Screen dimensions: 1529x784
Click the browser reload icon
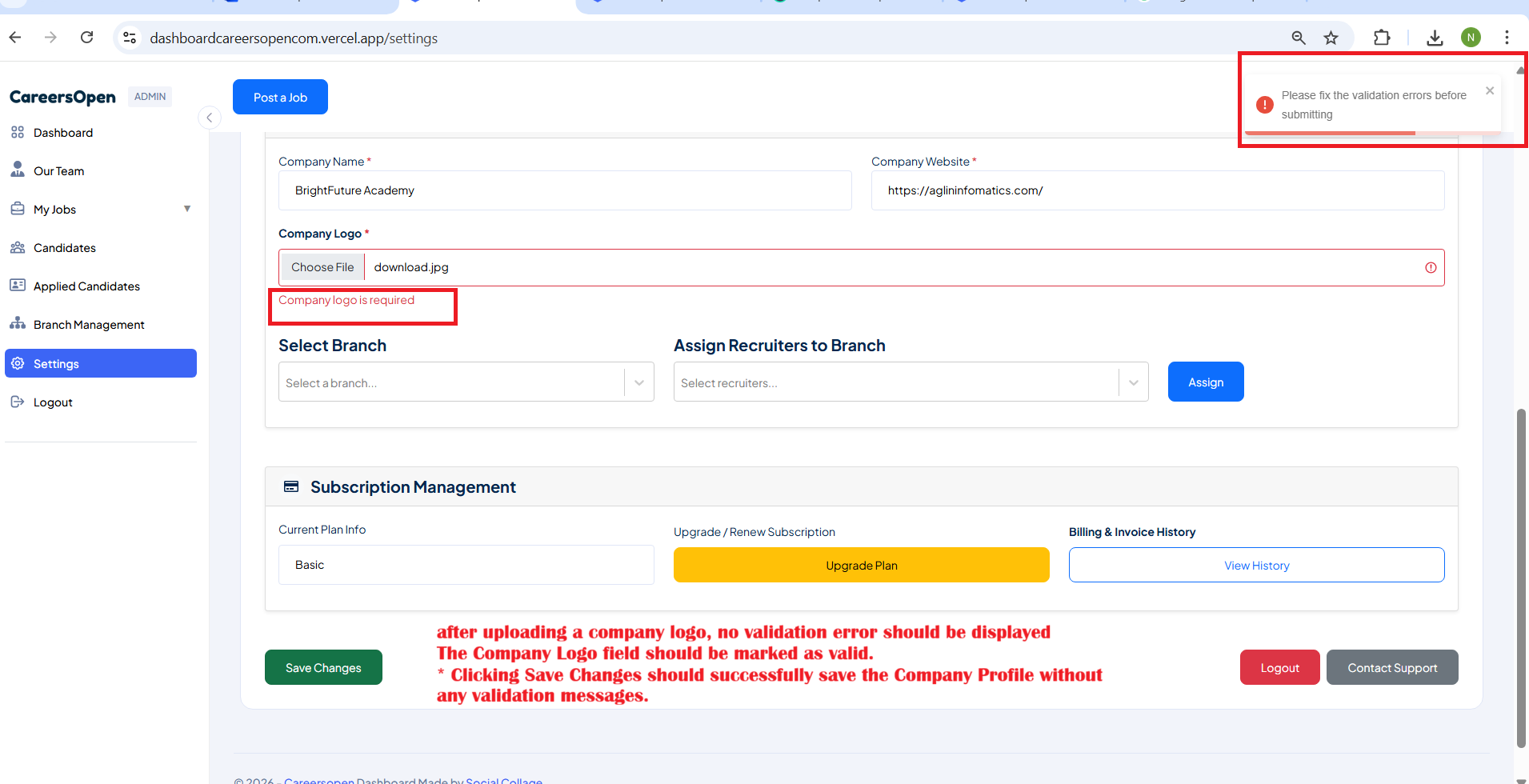[x=87, y=38]
